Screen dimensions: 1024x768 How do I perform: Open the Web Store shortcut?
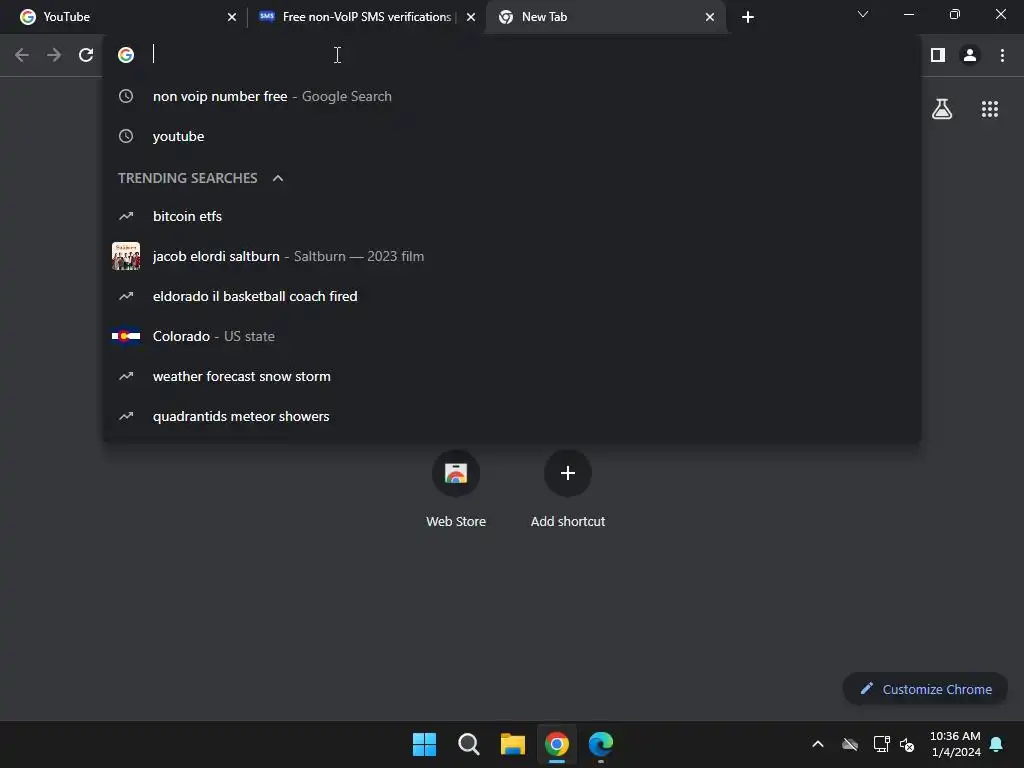coord(456,488)
